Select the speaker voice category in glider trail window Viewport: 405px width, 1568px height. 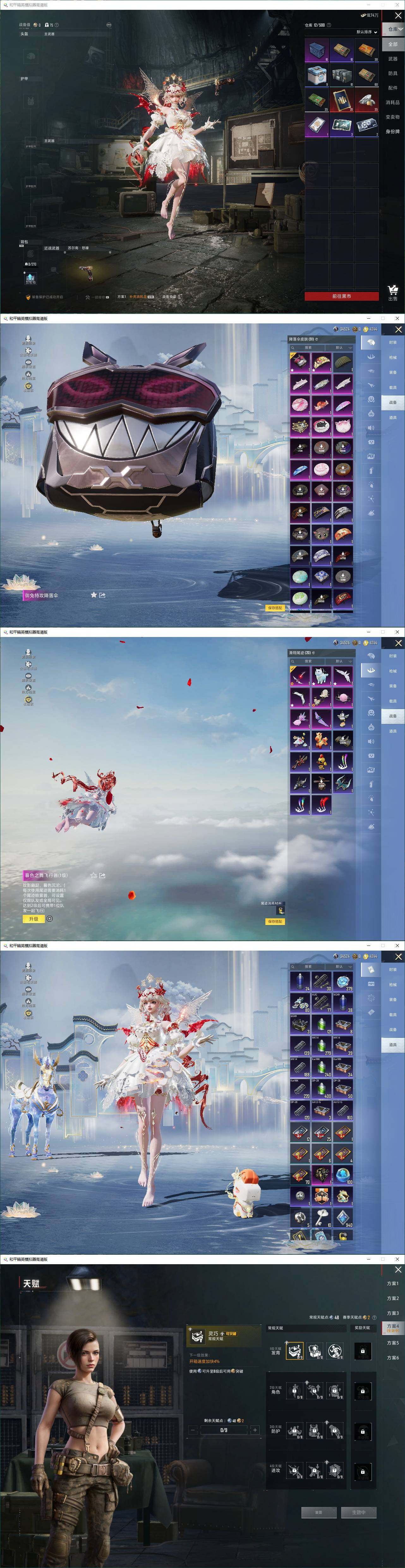[371, 741]
